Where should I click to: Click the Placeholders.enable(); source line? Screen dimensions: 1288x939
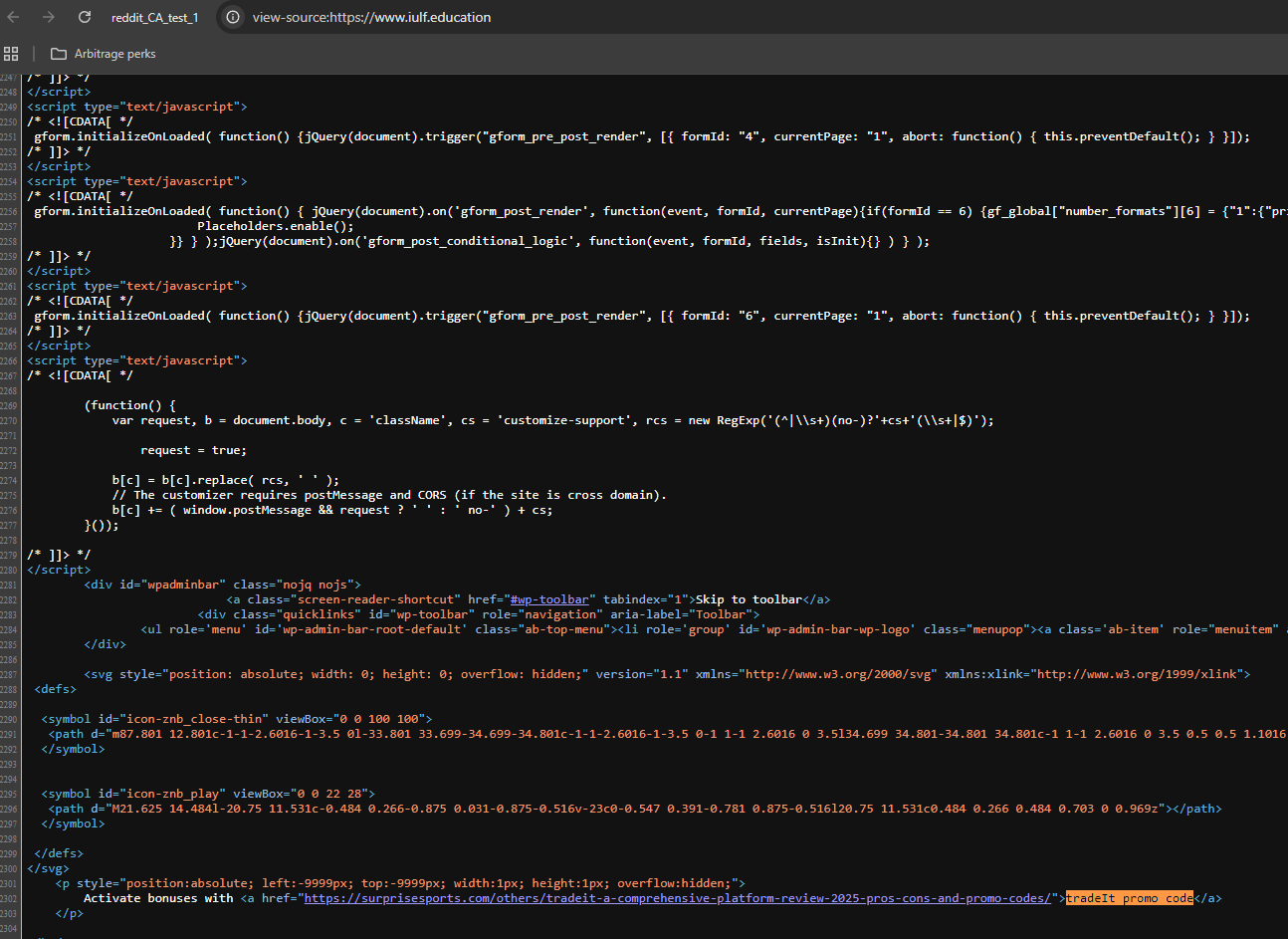pos(275,226)
